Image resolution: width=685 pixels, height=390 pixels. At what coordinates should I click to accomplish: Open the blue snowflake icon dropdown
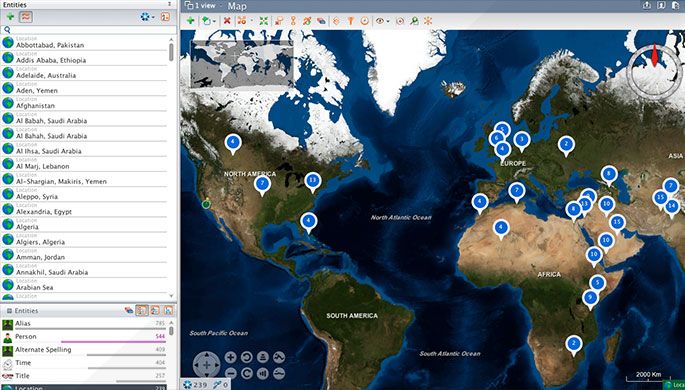(147, 17)
